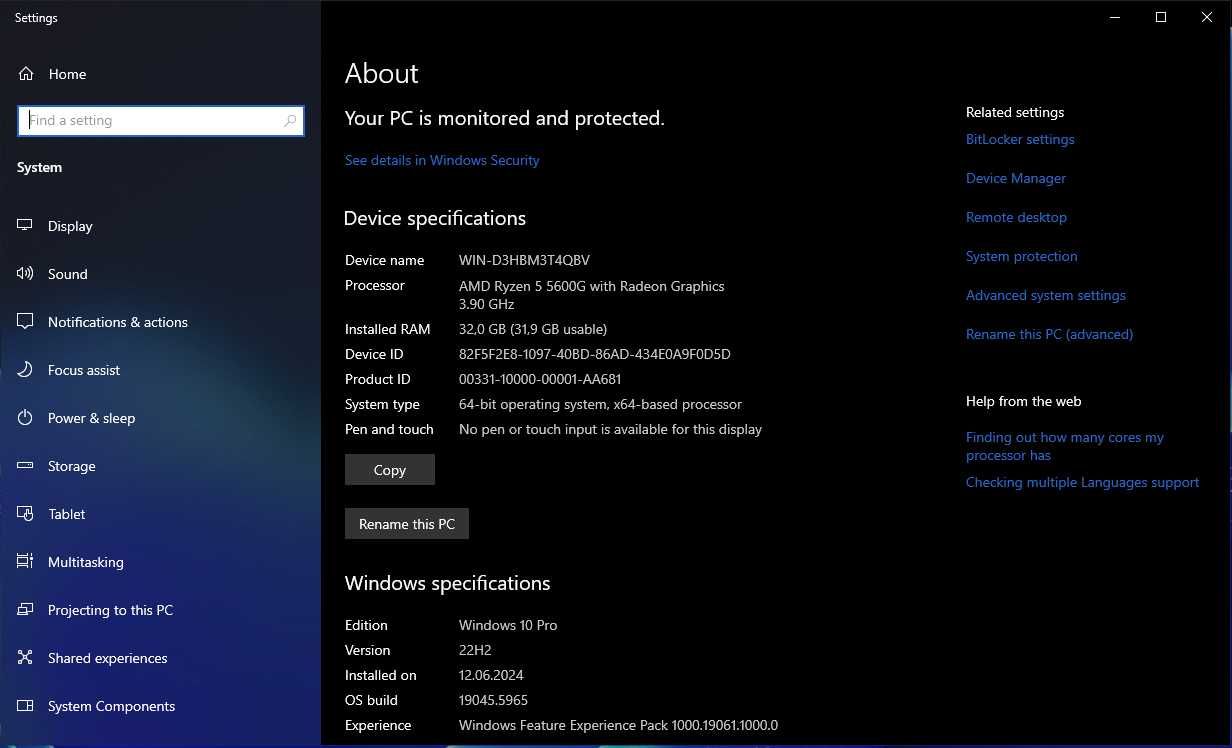This screenshot has height=748, width=1232.
Task: Select install date 12.06.2024
Action: pos(491,675)
